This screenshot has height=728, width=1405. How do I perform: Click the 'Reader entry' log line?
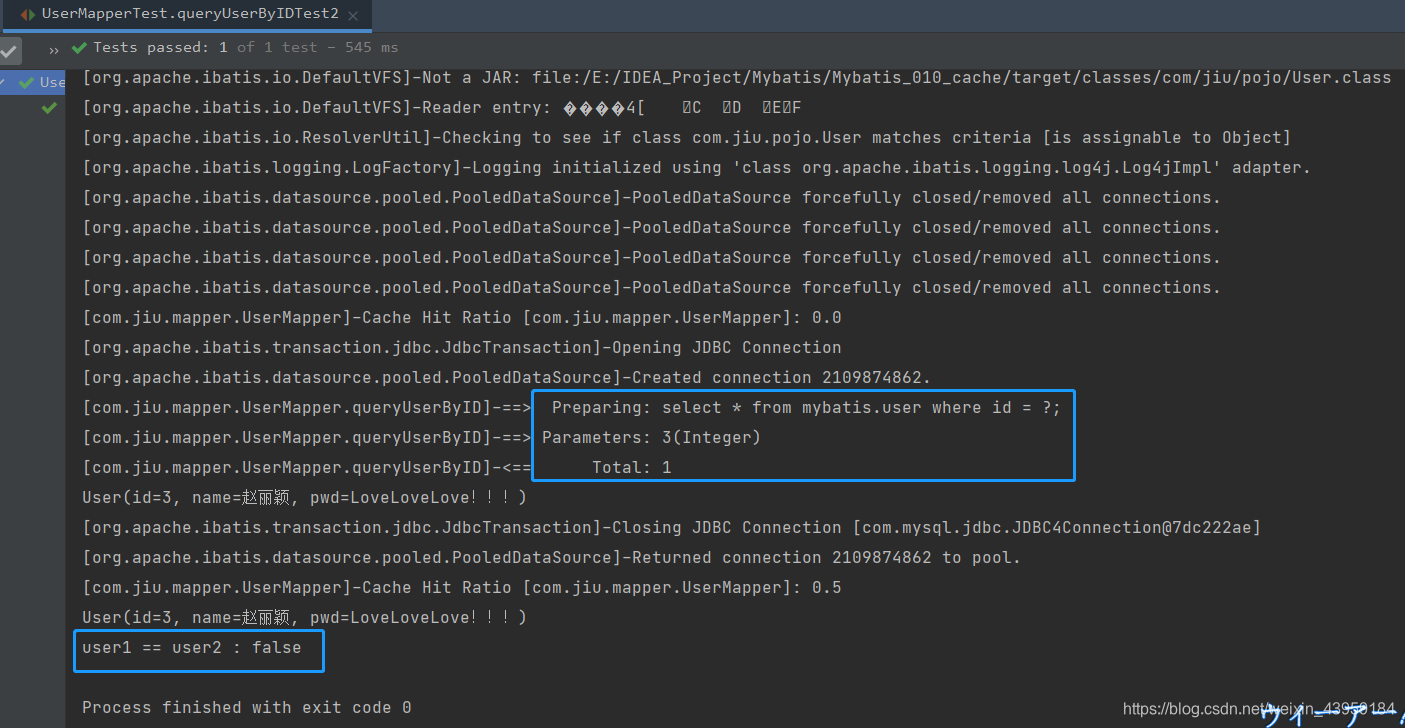pyautogui.click(x=442, y=107)
